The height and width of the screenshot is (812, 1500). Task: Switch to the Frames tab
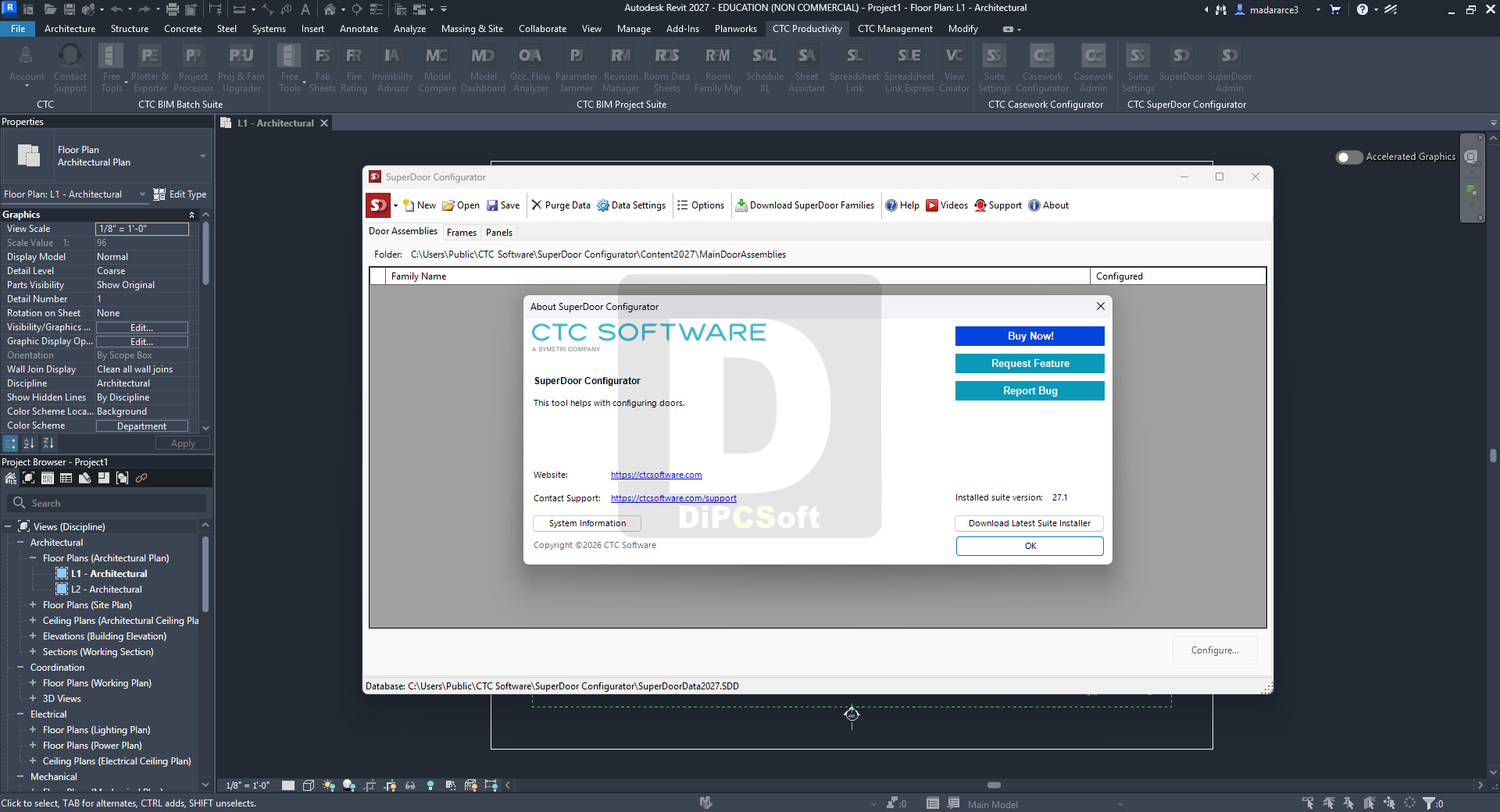click(x=462, y=233)
